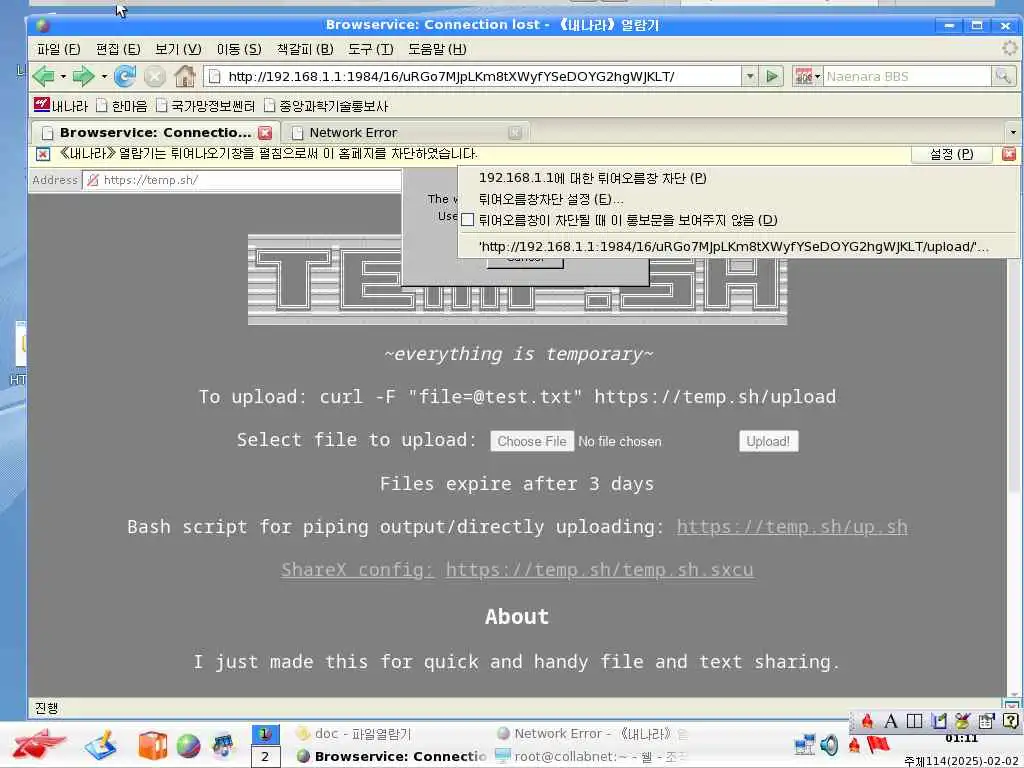Click the grayed-out Stop loading icon
Screen dimensions: 1024x768
[x=155, y=76]
